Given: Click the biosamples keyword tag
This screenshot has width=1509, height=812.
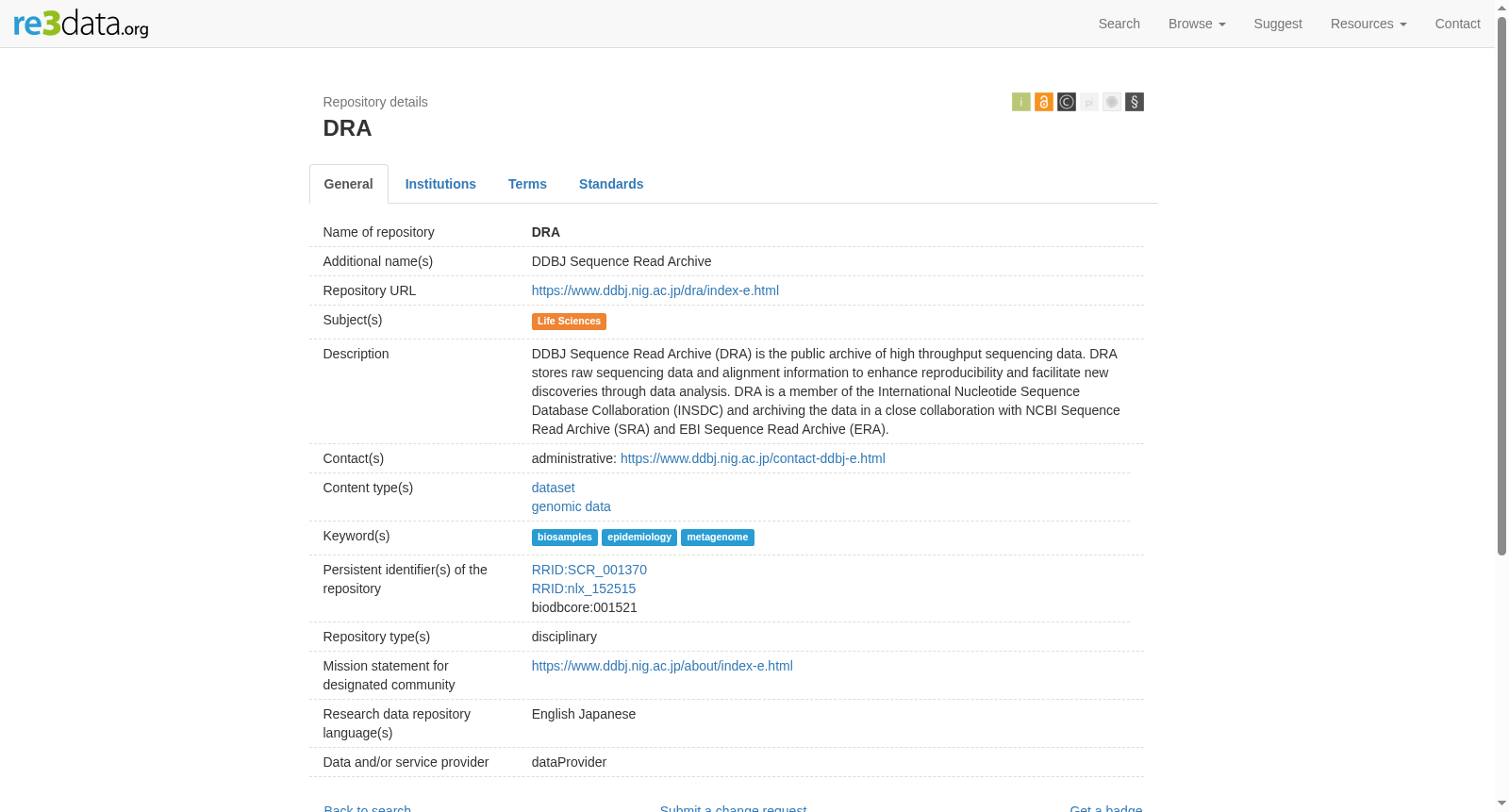Looking at the screenshot, I should (x=565, y=538).
